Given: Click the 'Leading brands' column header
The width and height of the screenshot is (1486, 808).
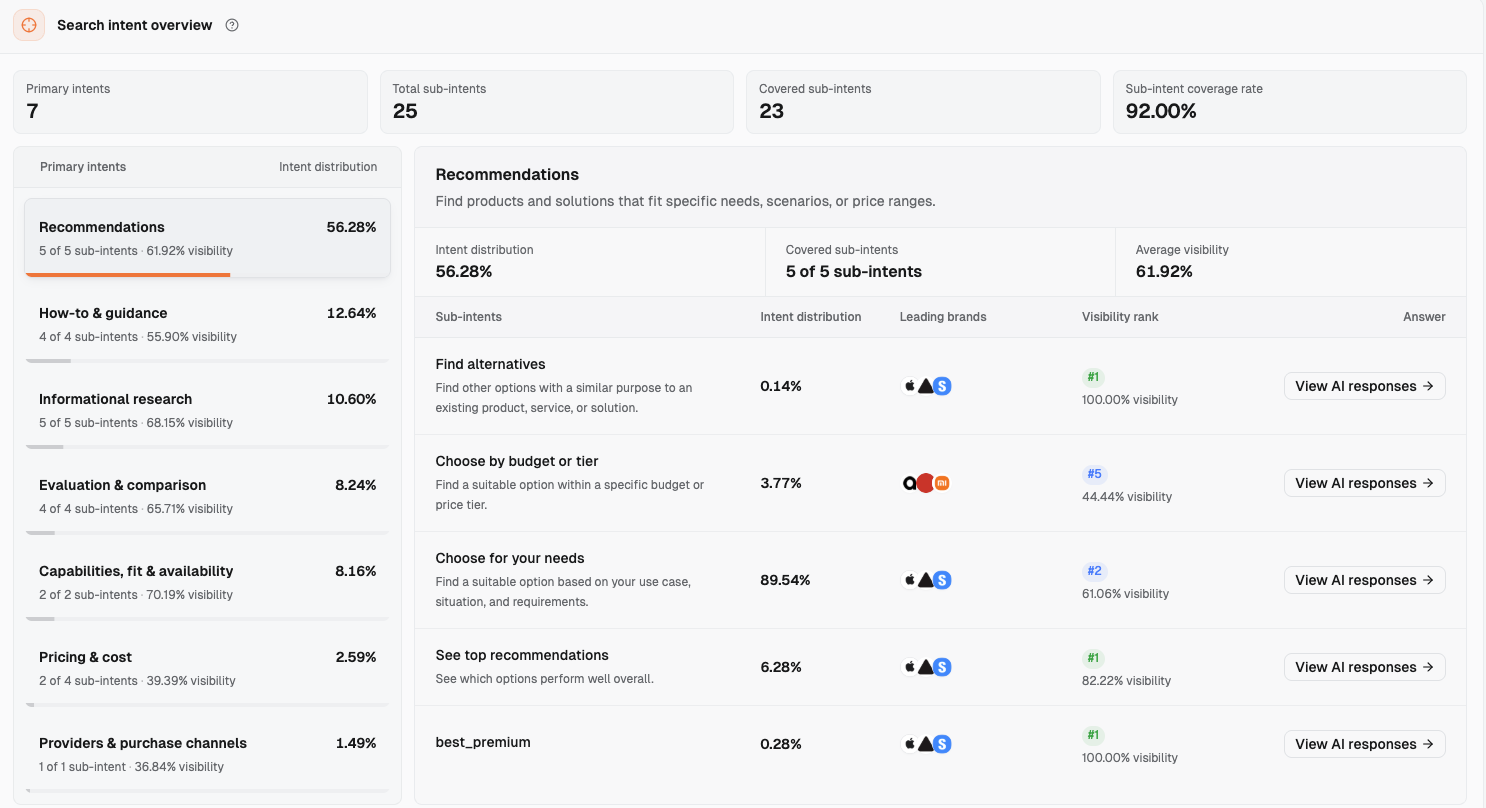Looking at the screenshot, I should tap(943, 317).
